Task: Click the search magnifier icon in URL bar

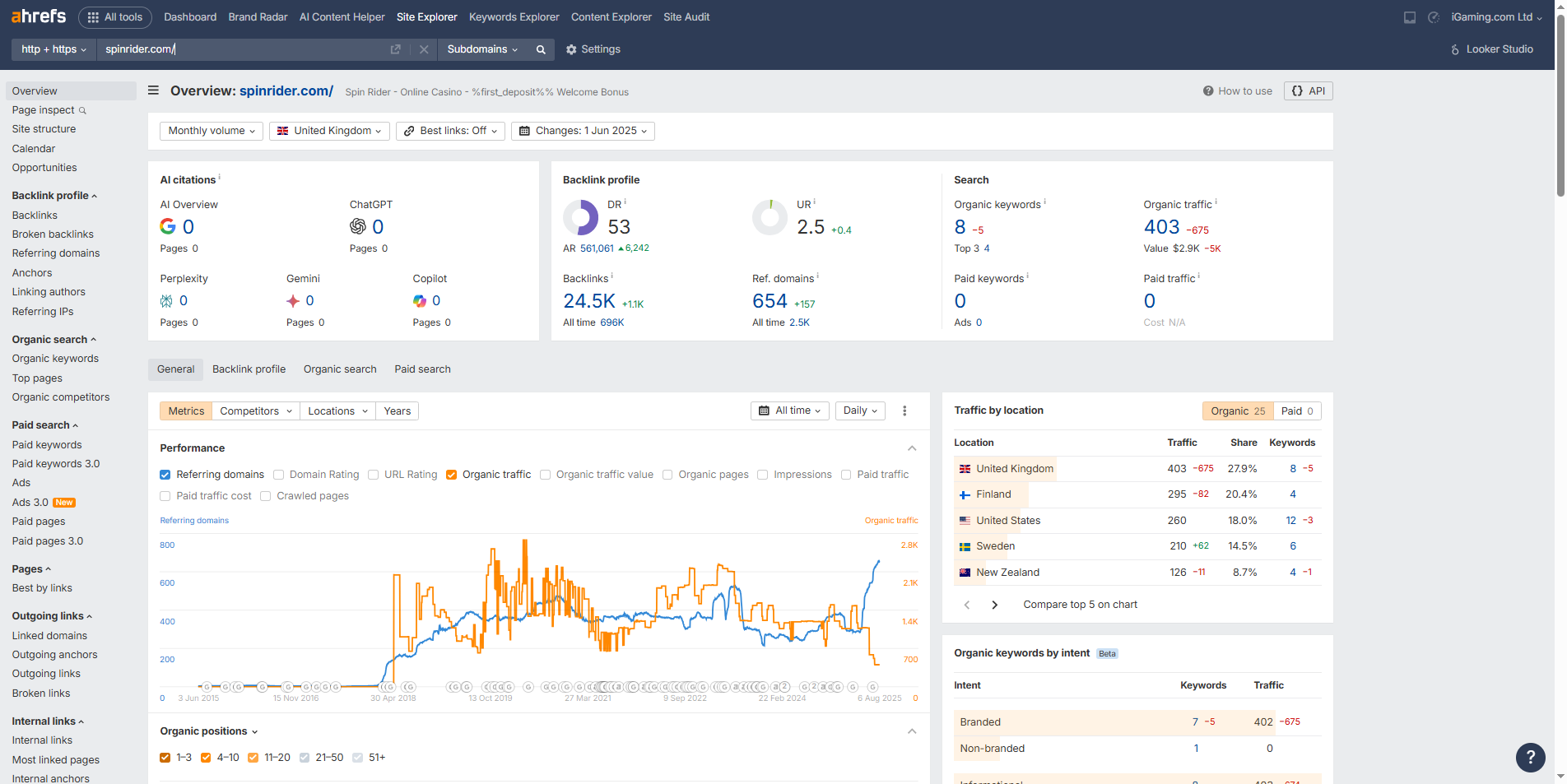Action: click(x=541, y=49)
